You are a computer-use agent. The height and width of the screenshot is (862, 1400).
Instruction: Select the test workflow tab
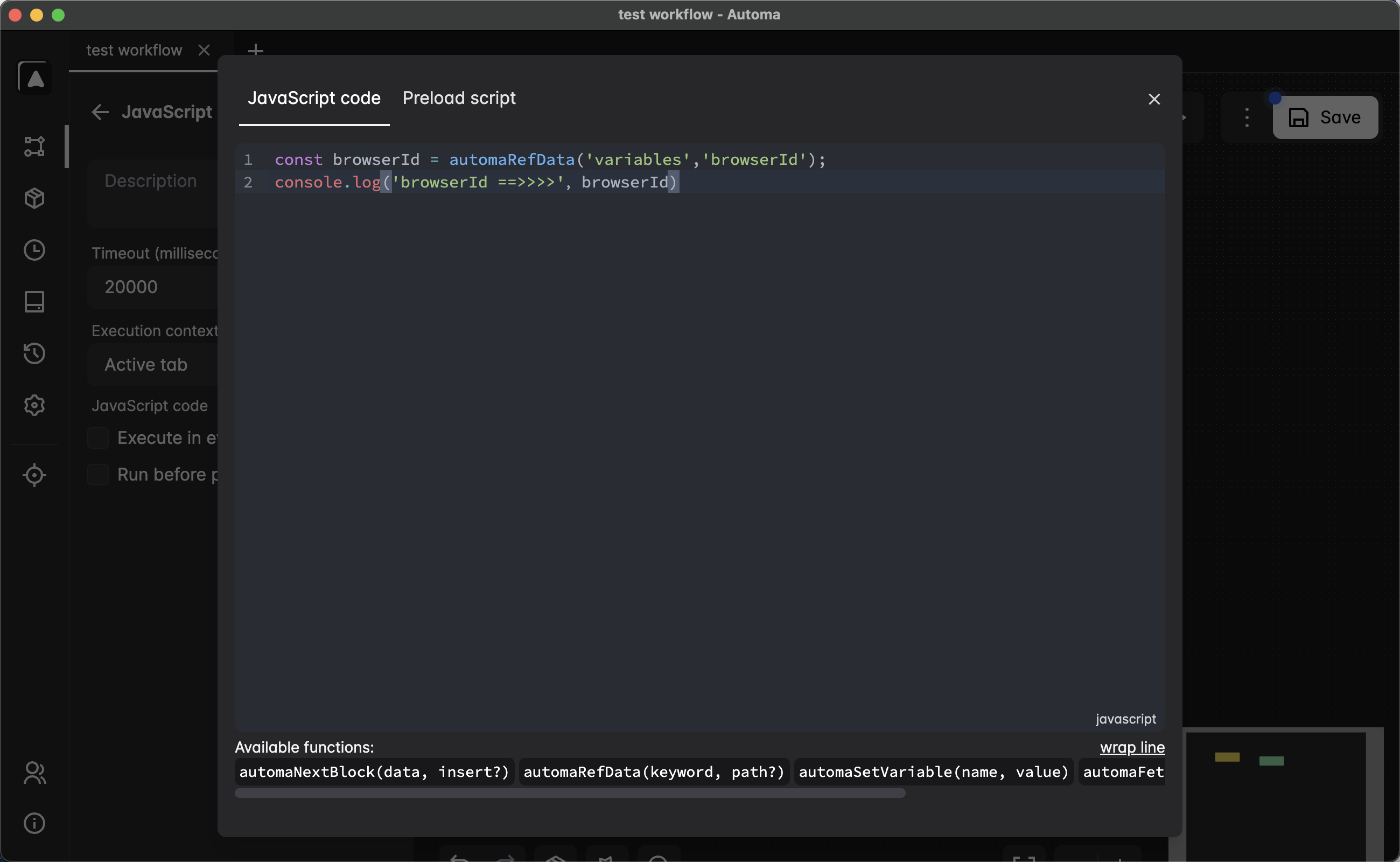tap(135, 50)
